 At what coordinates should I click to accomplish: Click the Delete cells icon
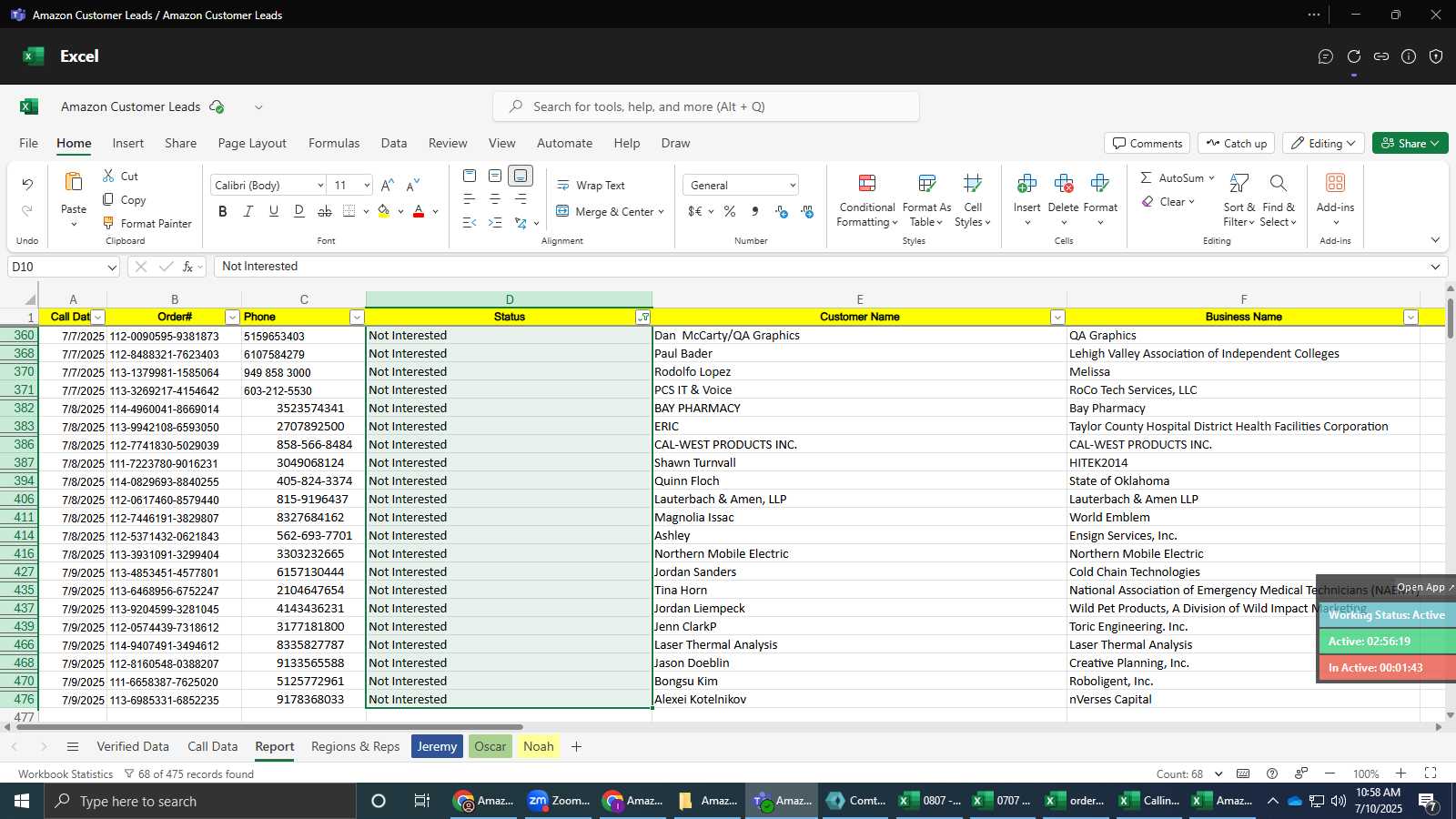pyautogui.click(x=1063, y=184)
